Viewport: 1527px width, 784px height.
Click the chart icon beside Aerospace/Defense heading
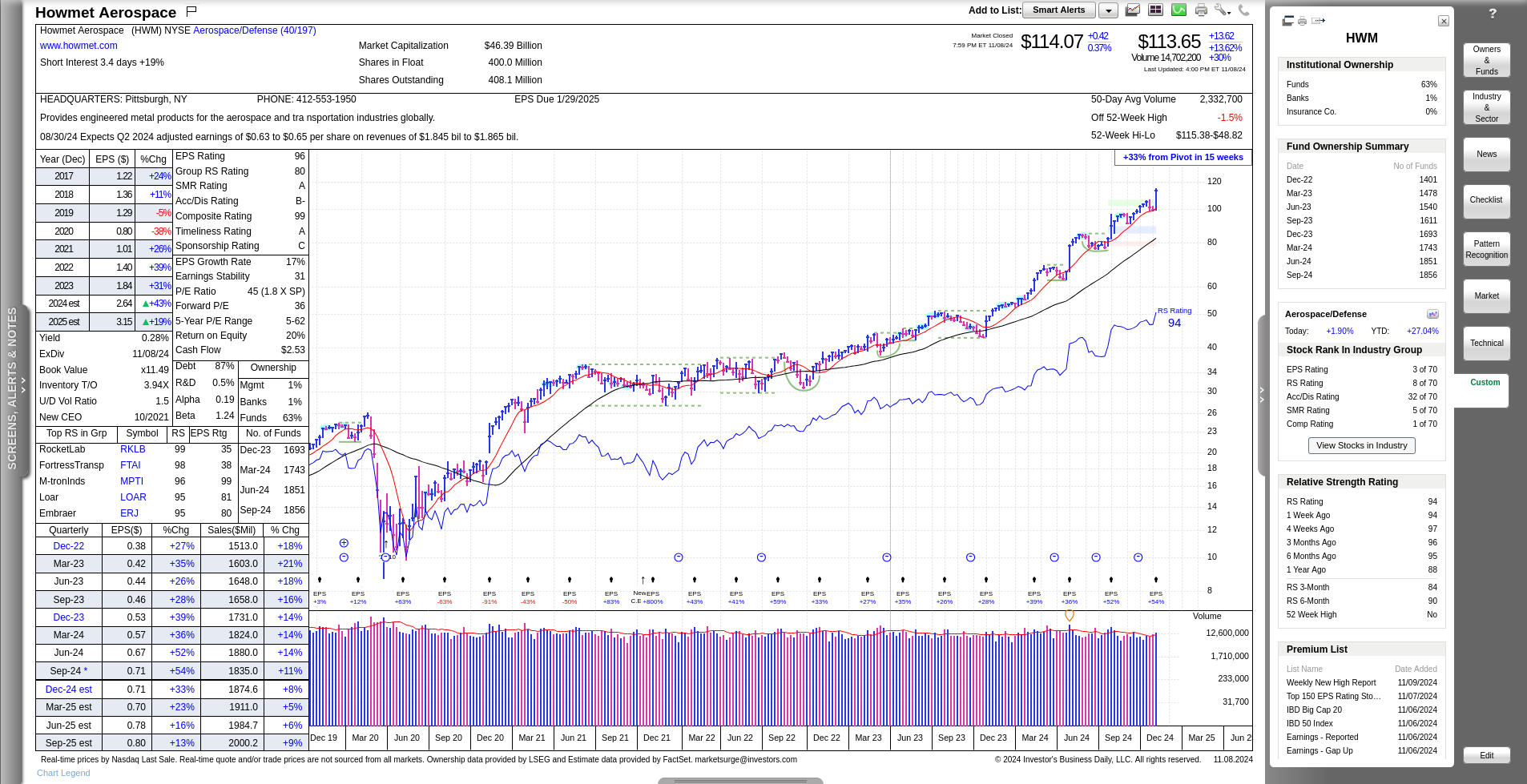1432,314
